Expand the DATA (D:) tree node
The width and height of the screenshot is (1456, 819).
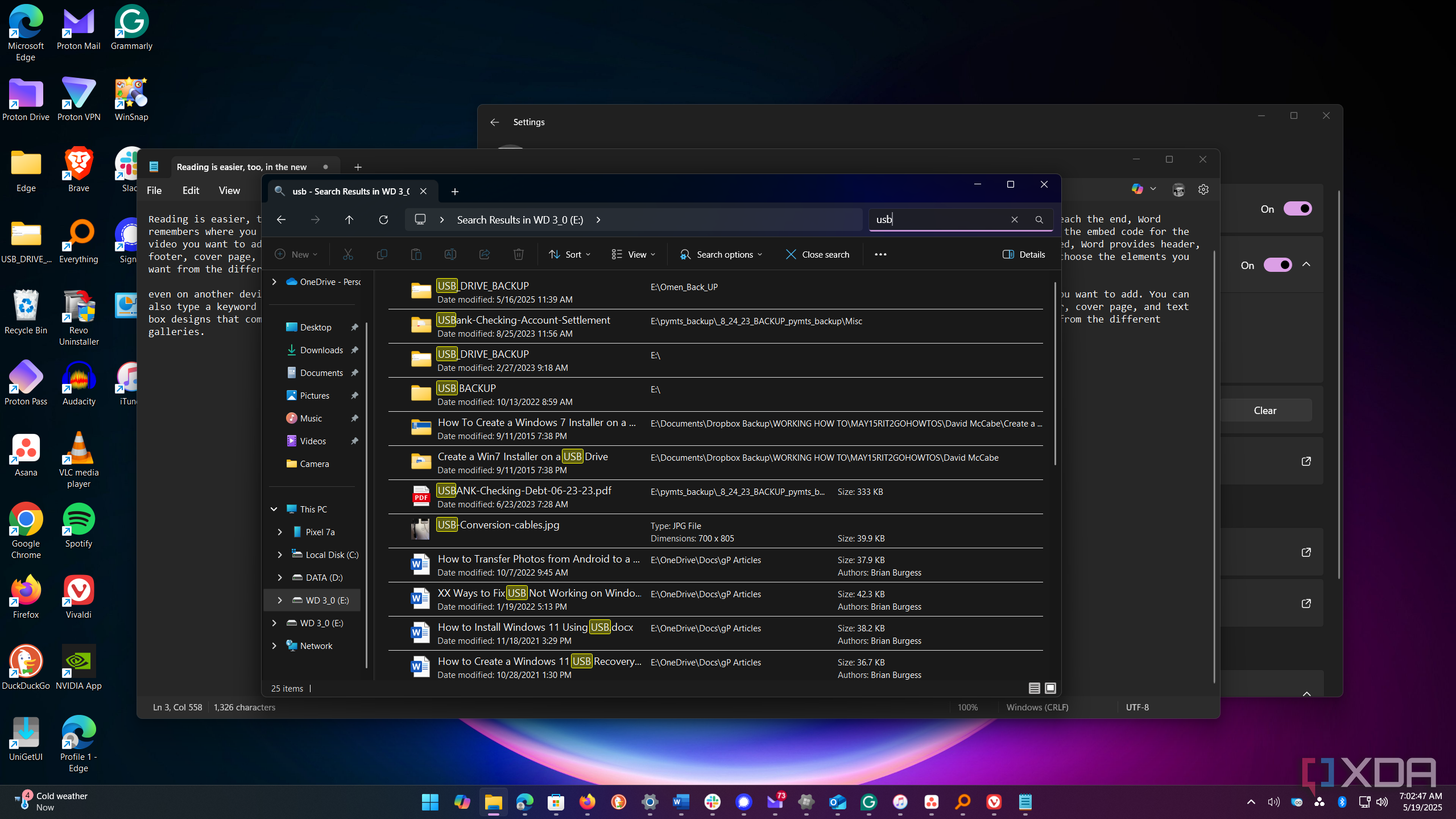tap(280, 577)
